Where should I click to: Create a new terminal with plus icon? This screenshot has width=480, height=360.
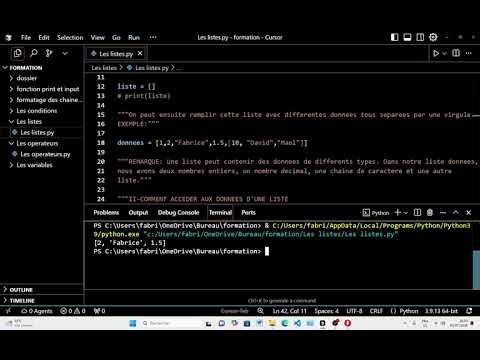pyautogui.click(x=397, y=212)
